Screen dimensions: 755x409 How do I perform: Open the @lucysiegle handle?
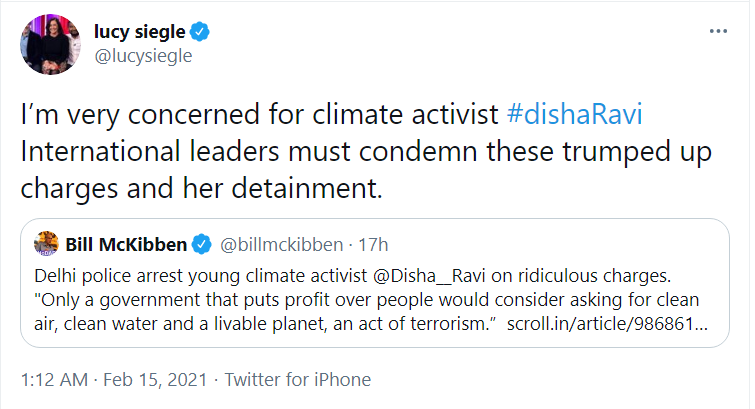(143, 56)
